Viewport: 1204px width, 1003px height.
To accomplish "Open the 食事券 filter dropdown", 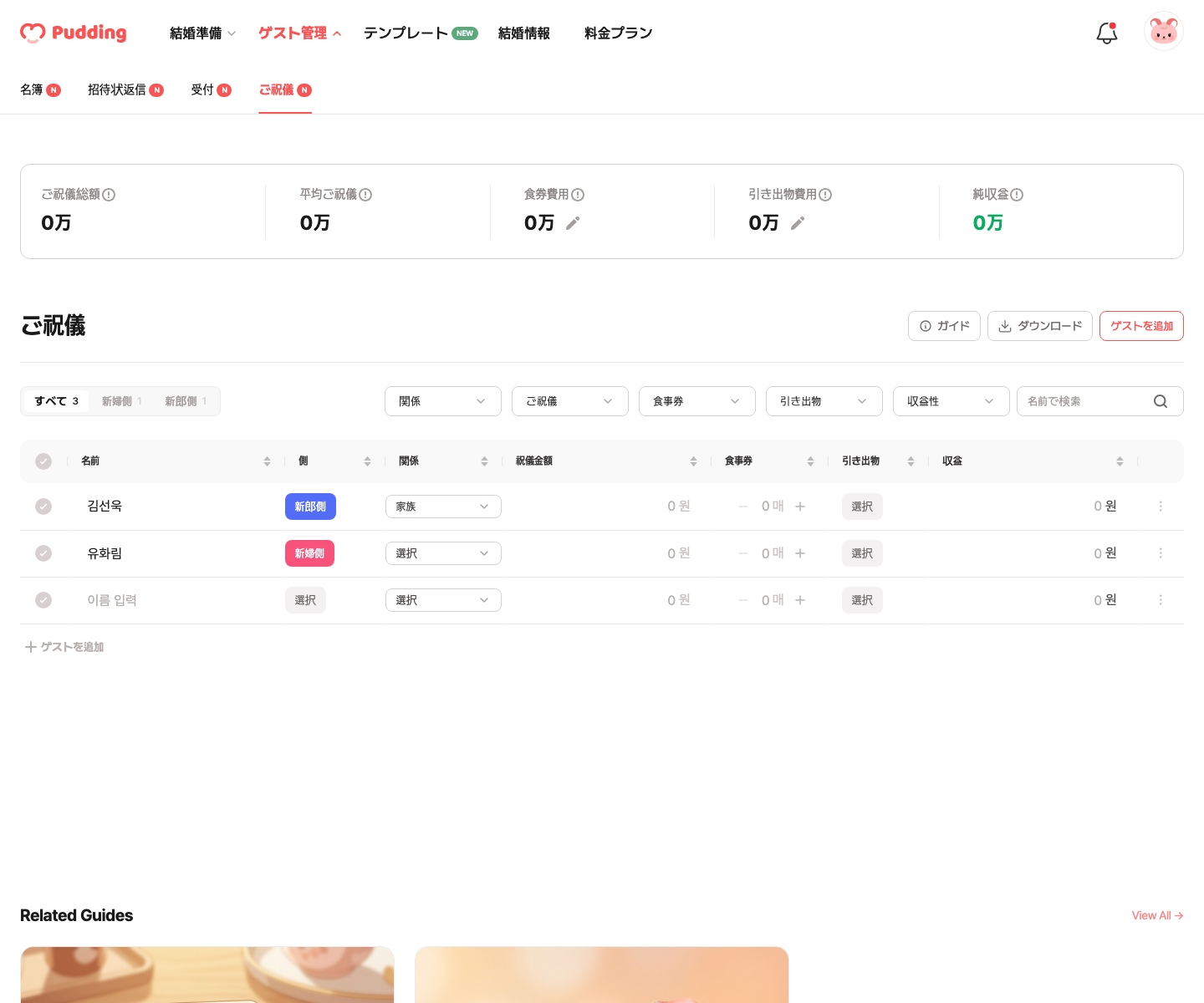I will pyautogui.click(x=697, y=401).
